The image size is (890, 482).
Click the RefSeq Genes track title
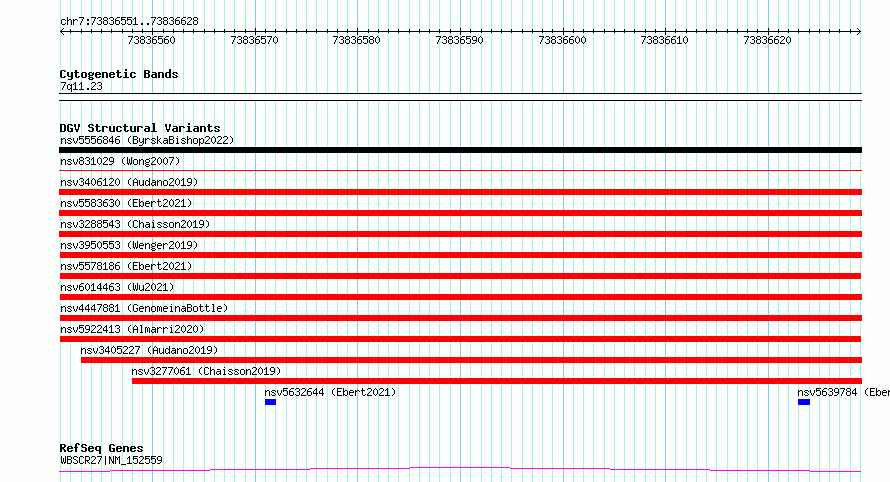pos(101,448)
